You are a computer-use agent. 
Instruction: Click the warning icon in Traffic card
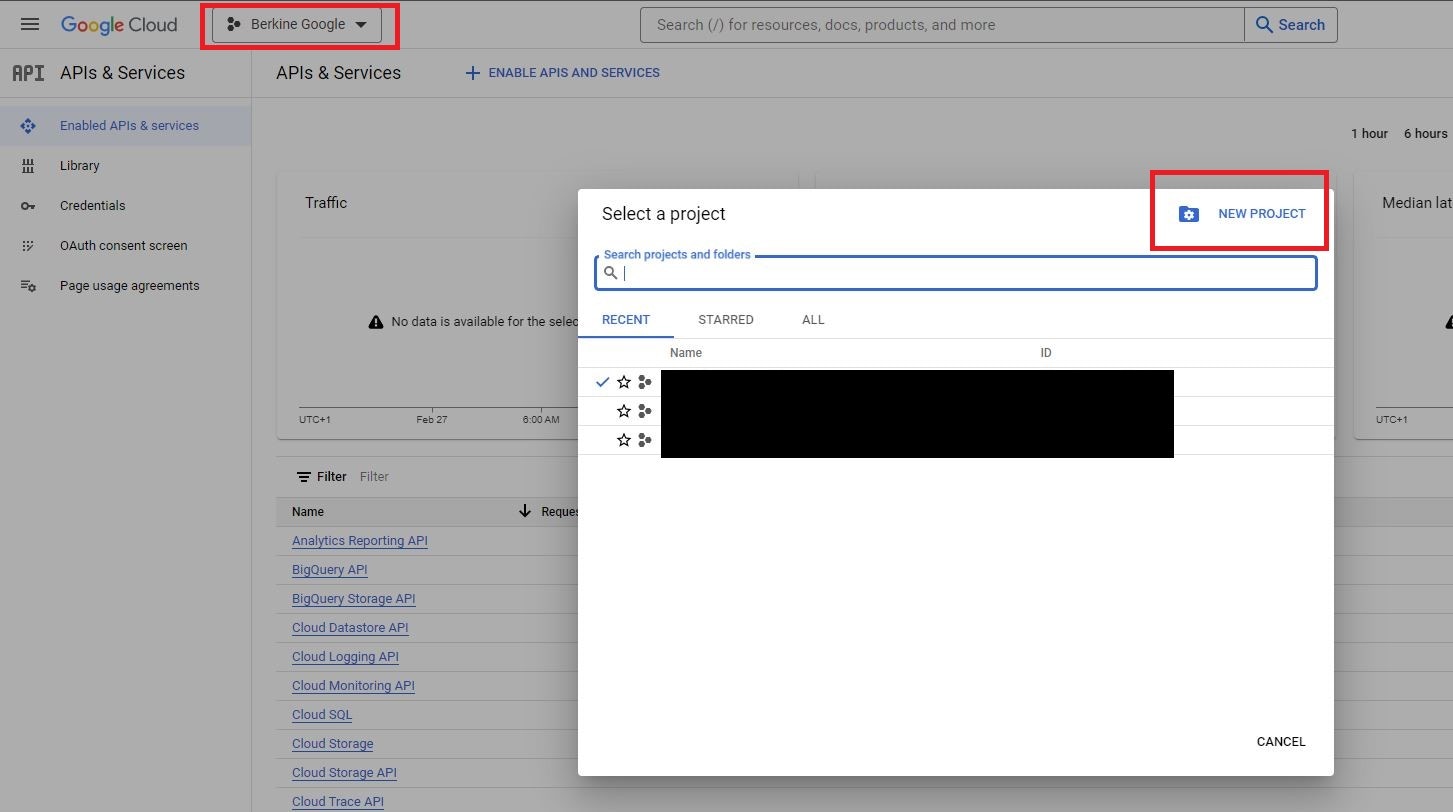tap(376, 322)
